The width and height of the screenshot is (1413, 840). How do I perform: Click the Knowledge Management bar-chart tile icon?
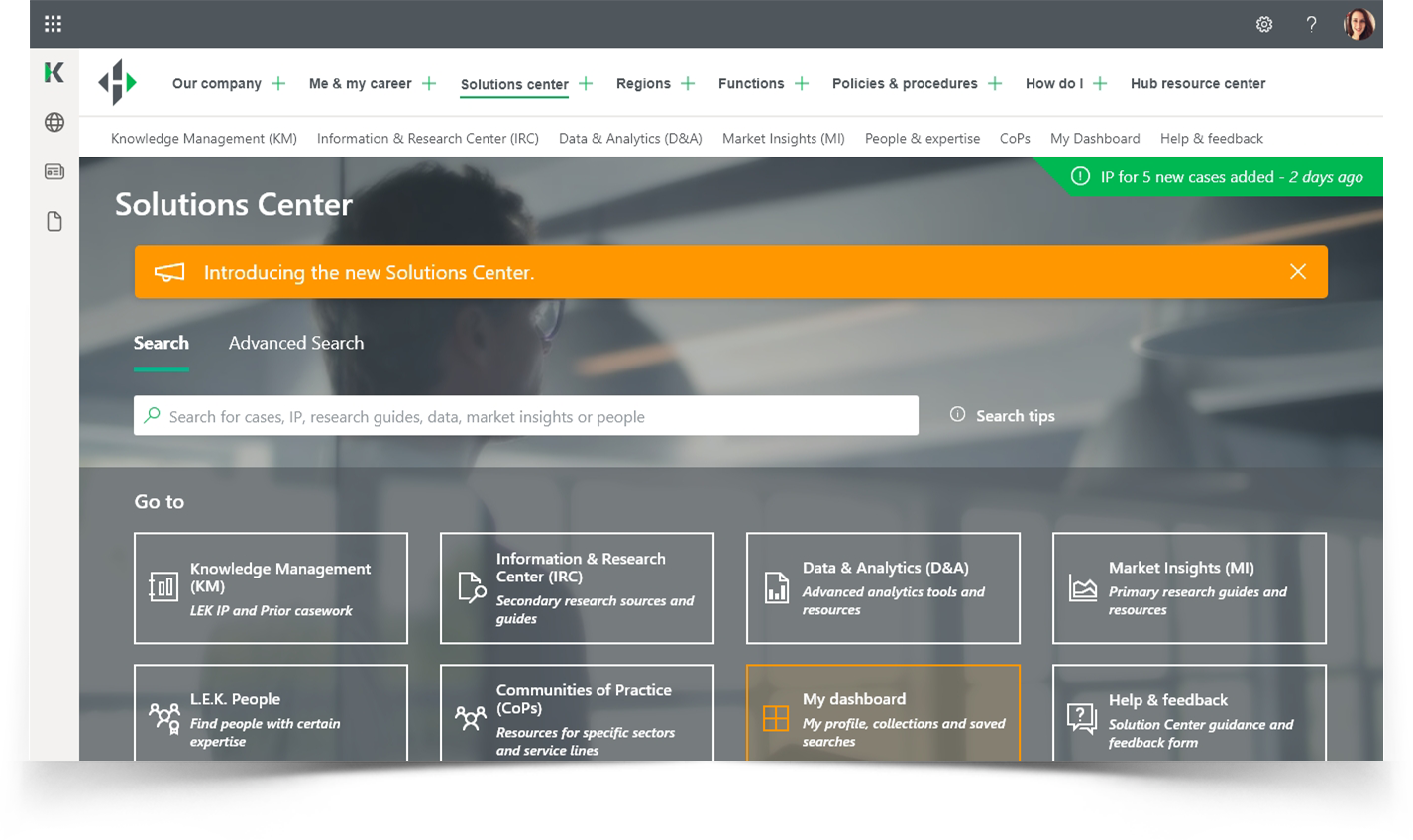click(165, 587)
